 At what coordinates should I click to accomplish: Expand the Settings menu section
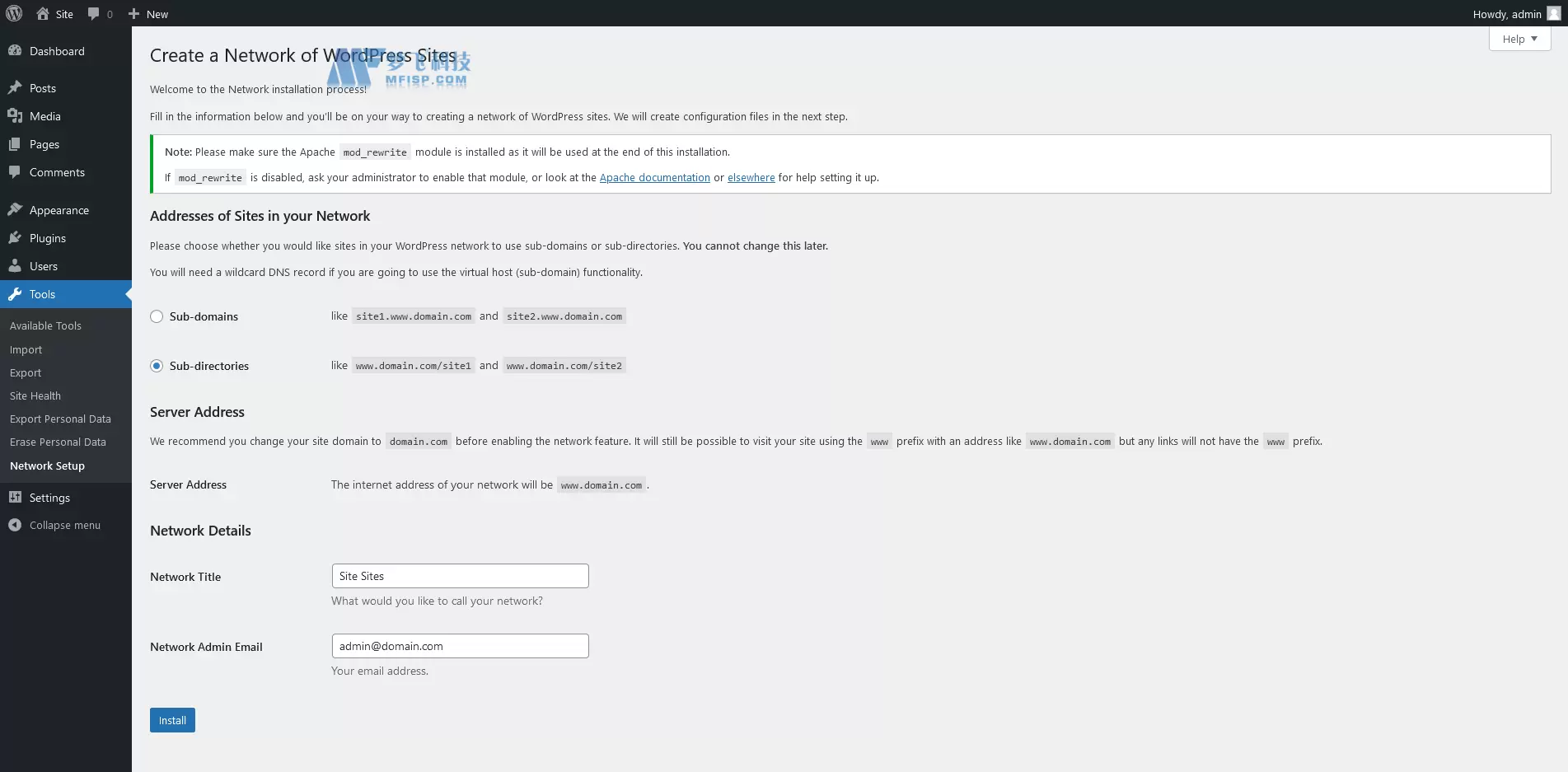point(49,498)
